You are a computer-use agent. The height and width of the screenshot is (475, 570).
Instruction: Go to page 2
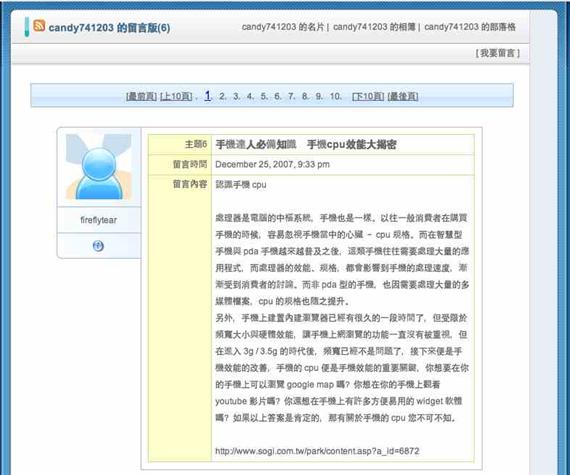click(222, 96)
